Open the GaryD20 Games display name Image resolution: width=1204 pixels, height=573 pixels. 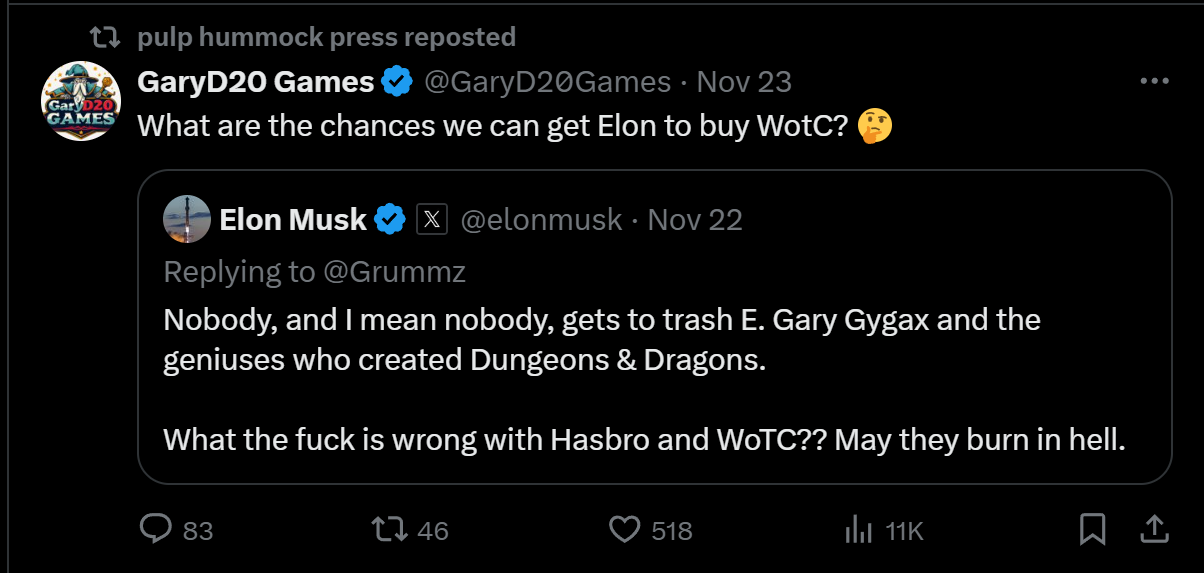(x=255, y=82)
